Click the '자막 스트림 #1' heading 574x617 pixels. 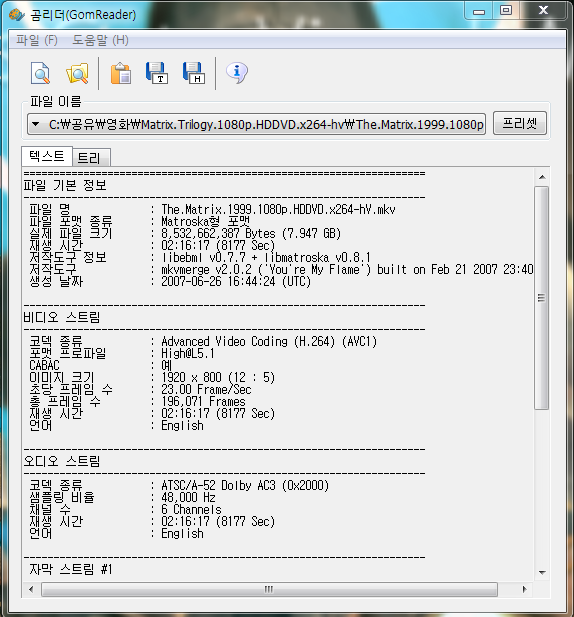(71, 569)
